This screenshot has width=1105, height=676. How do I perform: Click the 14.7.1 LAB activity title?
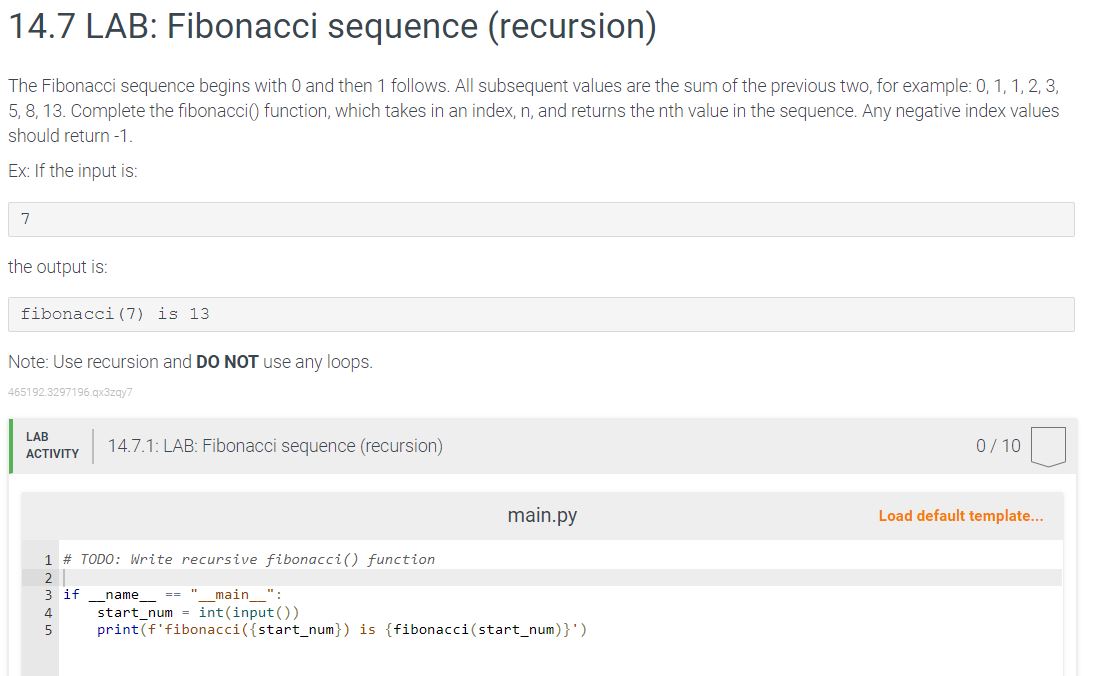[x=275, y=446]
